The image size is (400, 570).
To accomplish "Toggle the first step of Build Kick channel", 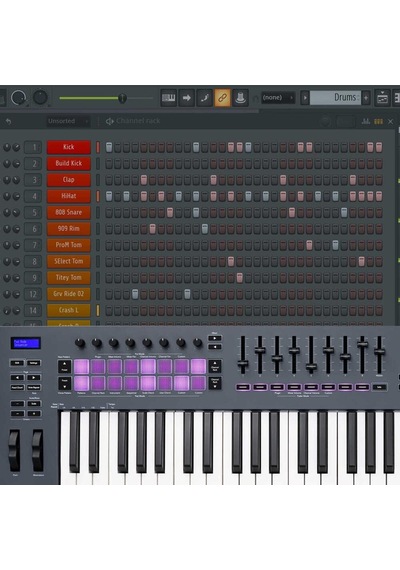I will coord(109,164).
